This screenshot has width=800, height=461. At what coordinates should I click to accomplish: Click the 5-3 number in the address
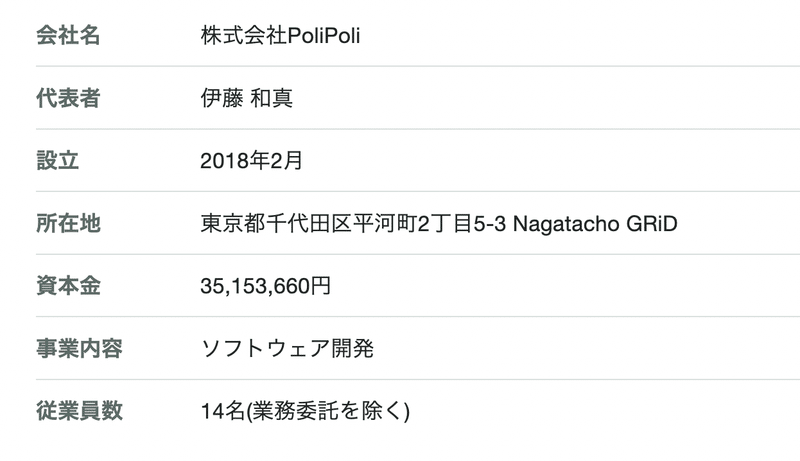(489, 224)
